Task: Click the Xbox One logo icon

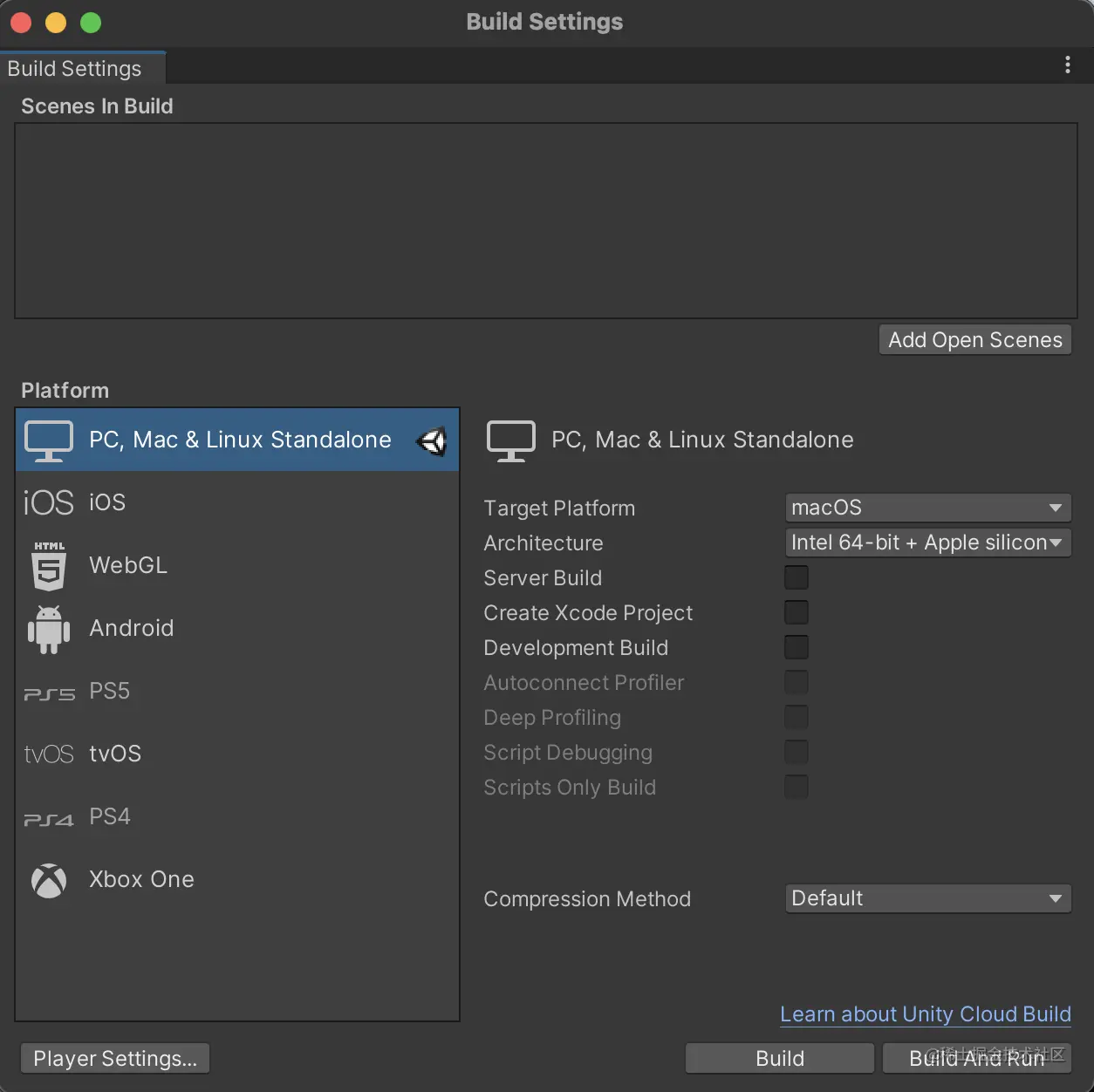Action: (x=49, y=880)
